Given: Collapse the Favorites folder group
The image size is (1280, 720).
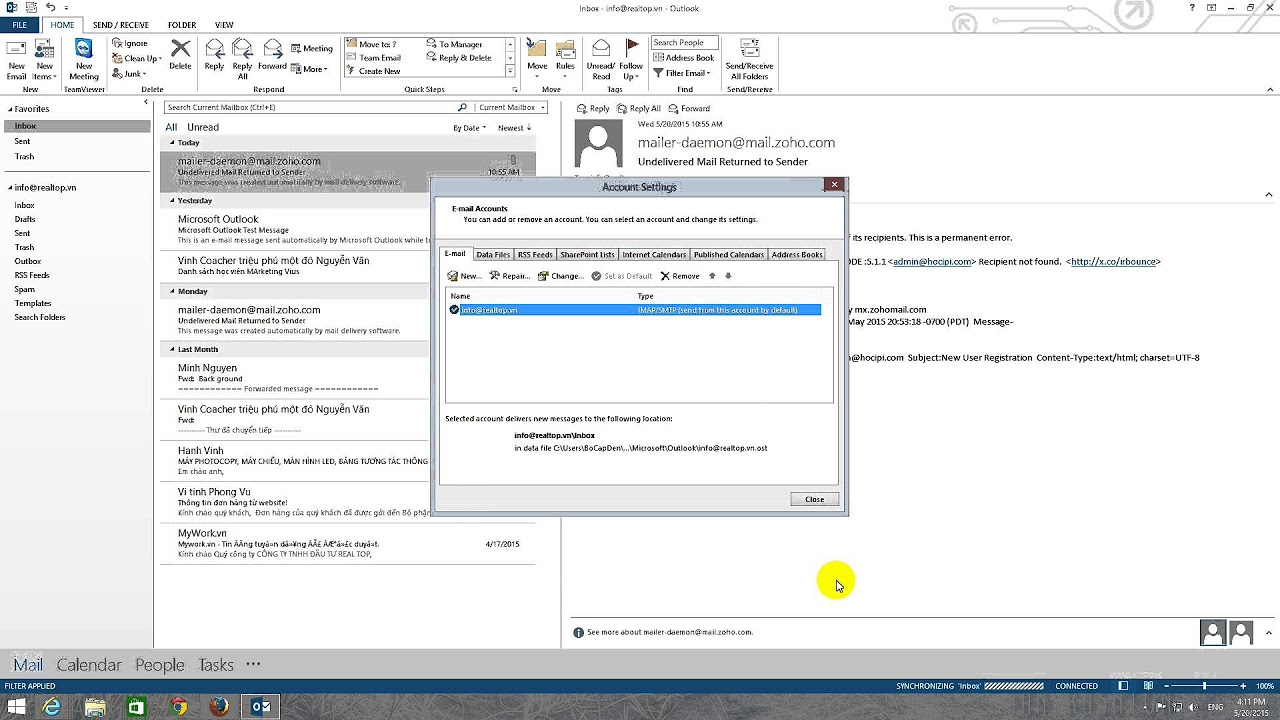Looking at the screenshot, I should [9, 109].
